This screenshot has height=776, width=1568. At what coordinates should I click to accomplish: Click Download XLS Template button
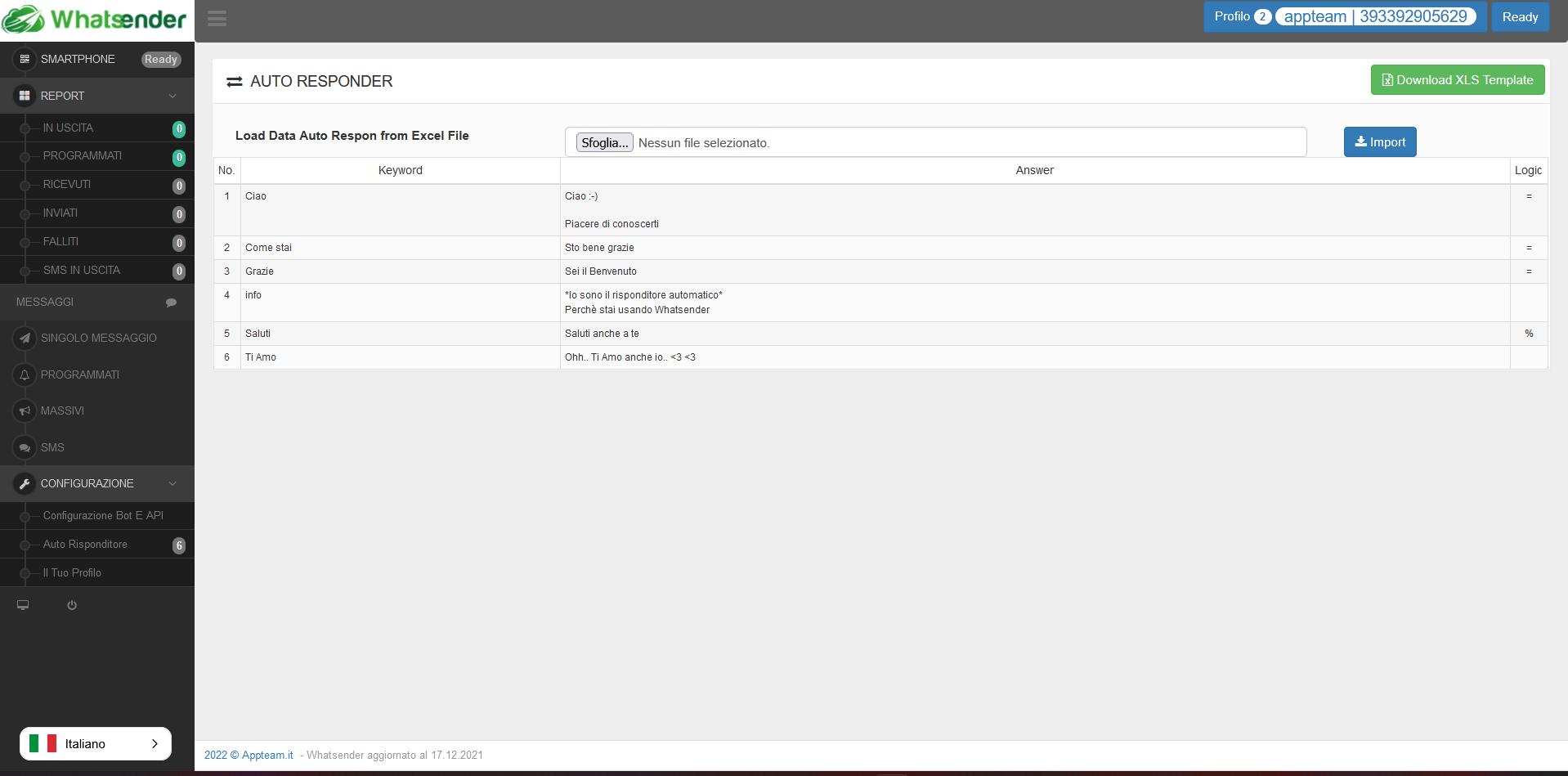point(1458,80)
